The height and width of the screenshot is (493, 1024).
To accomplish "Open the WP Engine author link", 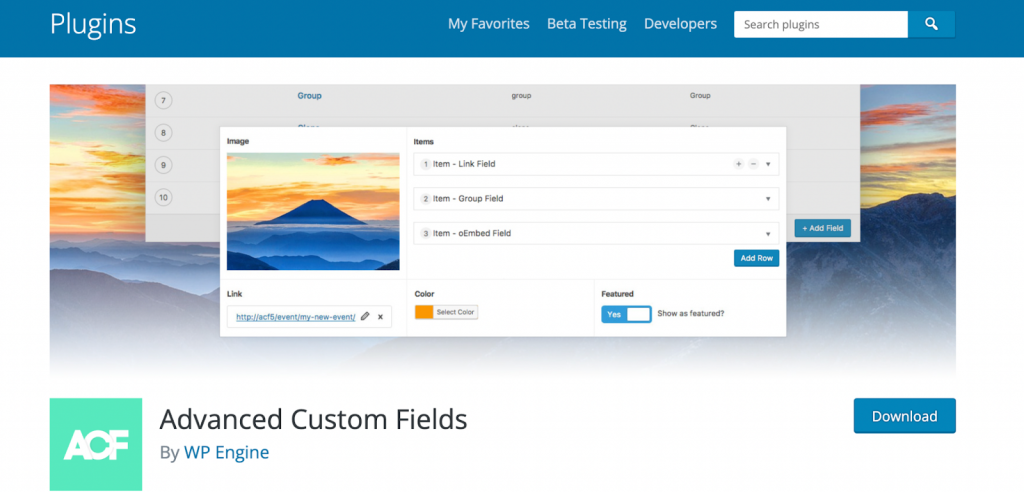I will click(227, 453).
